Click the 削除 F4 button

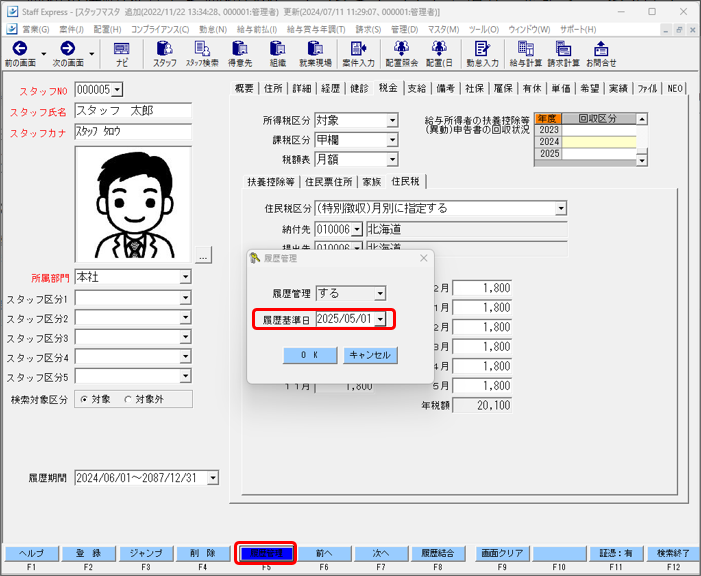point(203,554)
